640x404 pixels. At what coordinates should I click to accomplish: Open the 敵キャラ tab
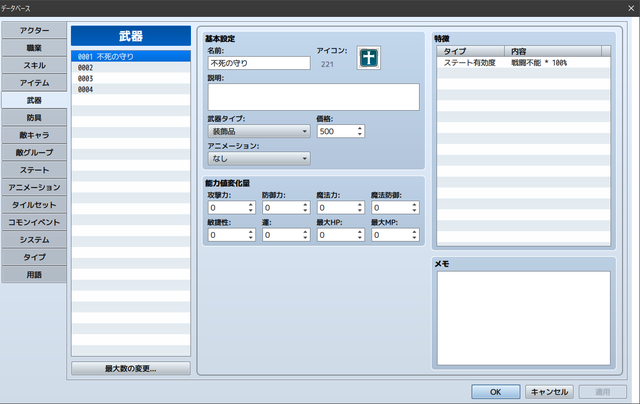coord(34,135)
